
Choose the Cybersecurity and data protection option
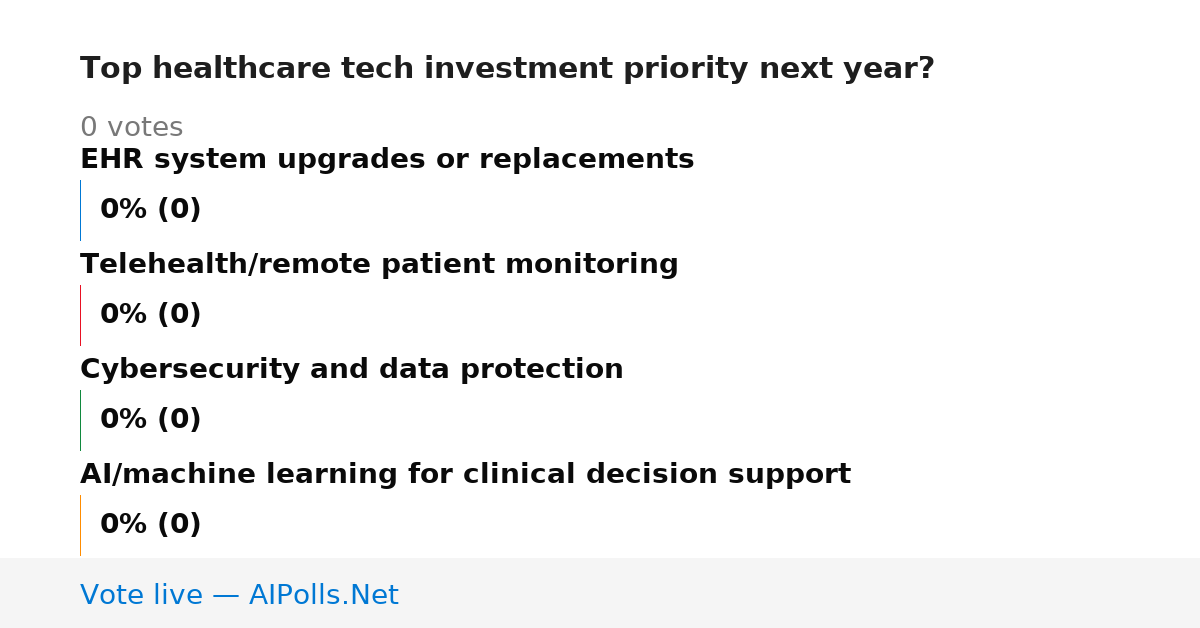352,370
